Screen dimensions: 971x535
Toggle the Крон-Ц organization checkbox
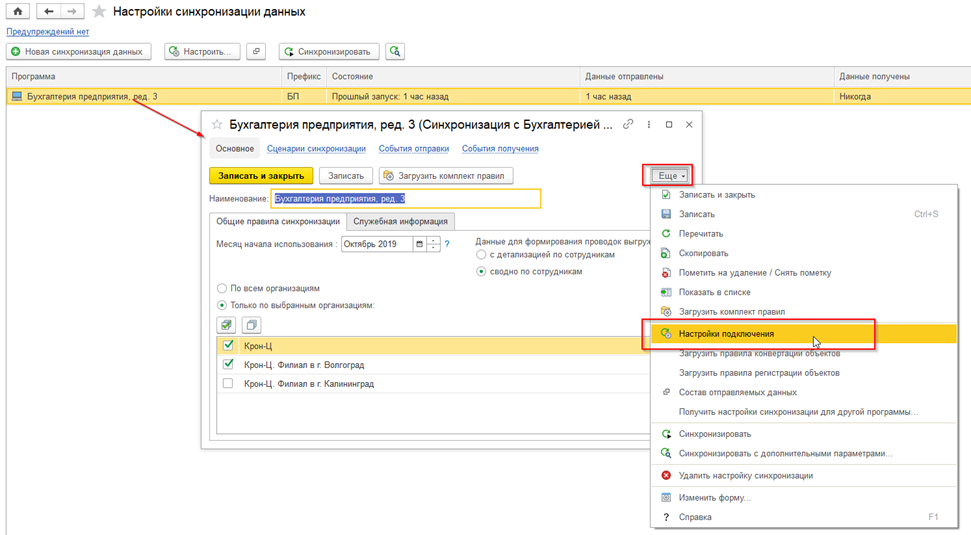click(x=228, y=346)
